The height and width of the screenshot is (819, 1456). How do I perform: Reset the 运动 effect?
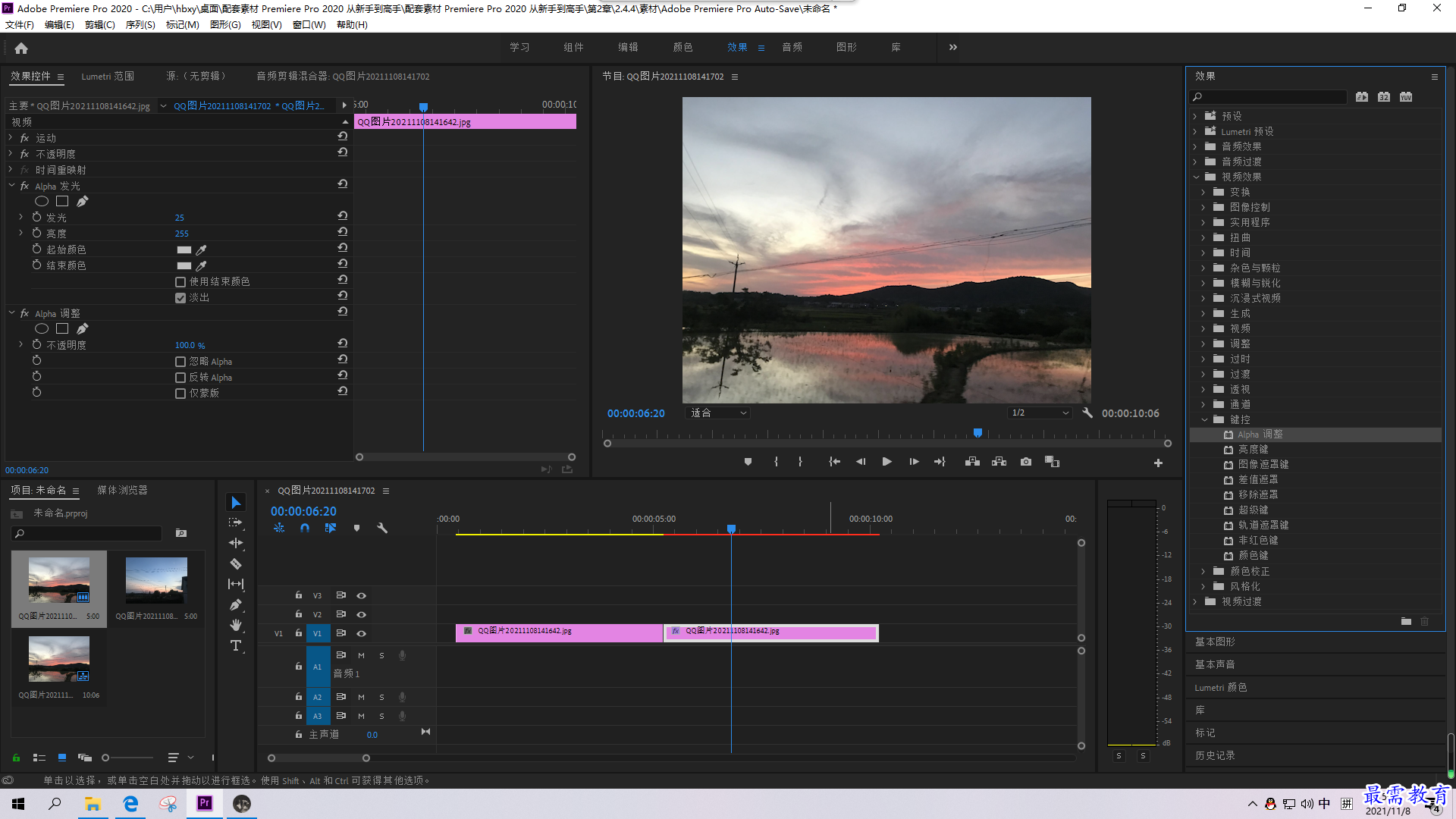(x=343, y=136)
